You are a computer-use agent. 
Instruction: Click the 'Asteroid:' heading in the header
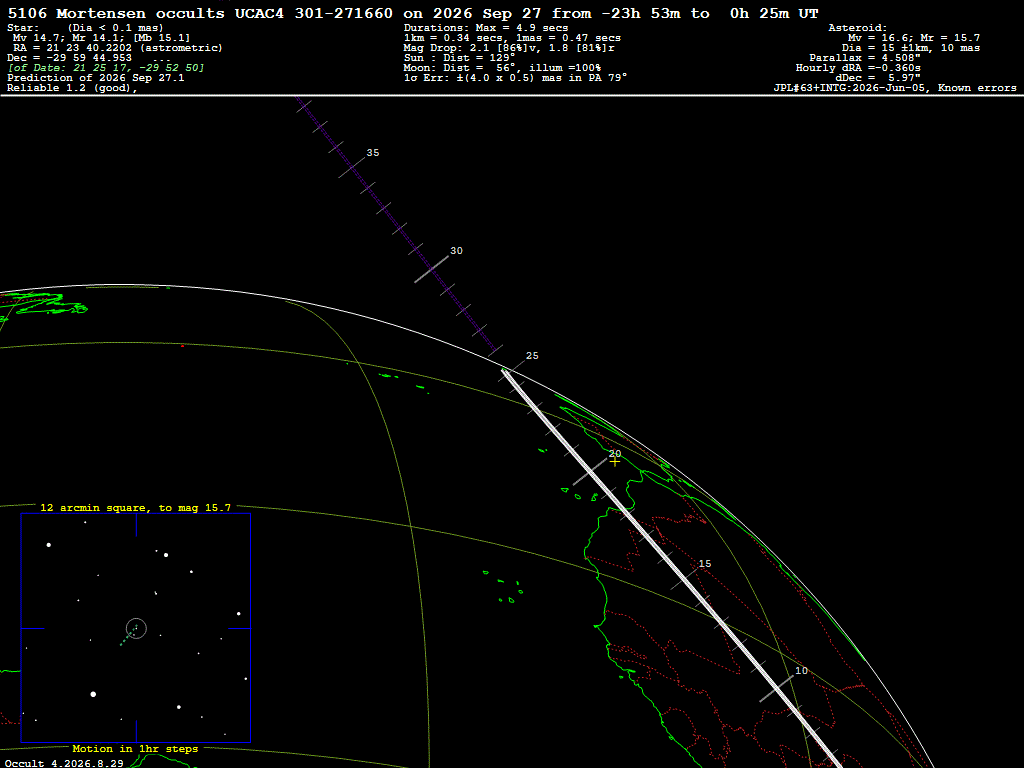coord(857,28)
